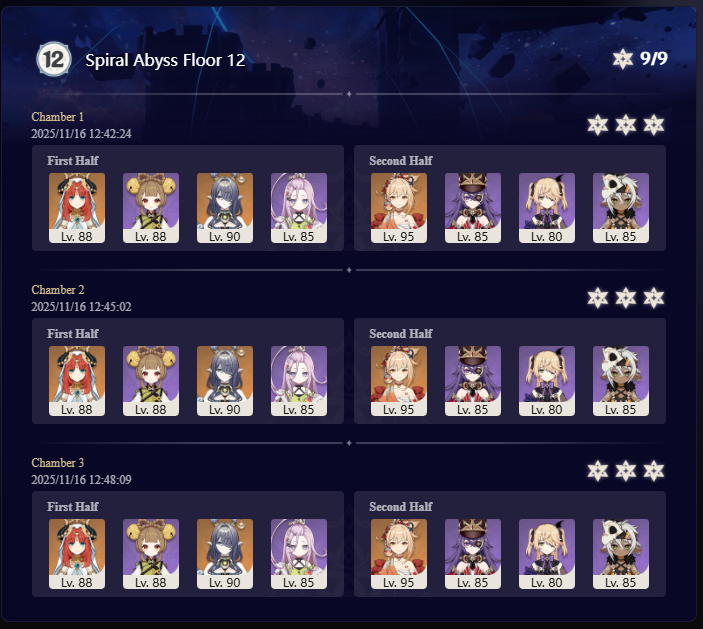
Task: Click Chamber 2 timestamp 12:45:02
Action: [x=81, y=307]
